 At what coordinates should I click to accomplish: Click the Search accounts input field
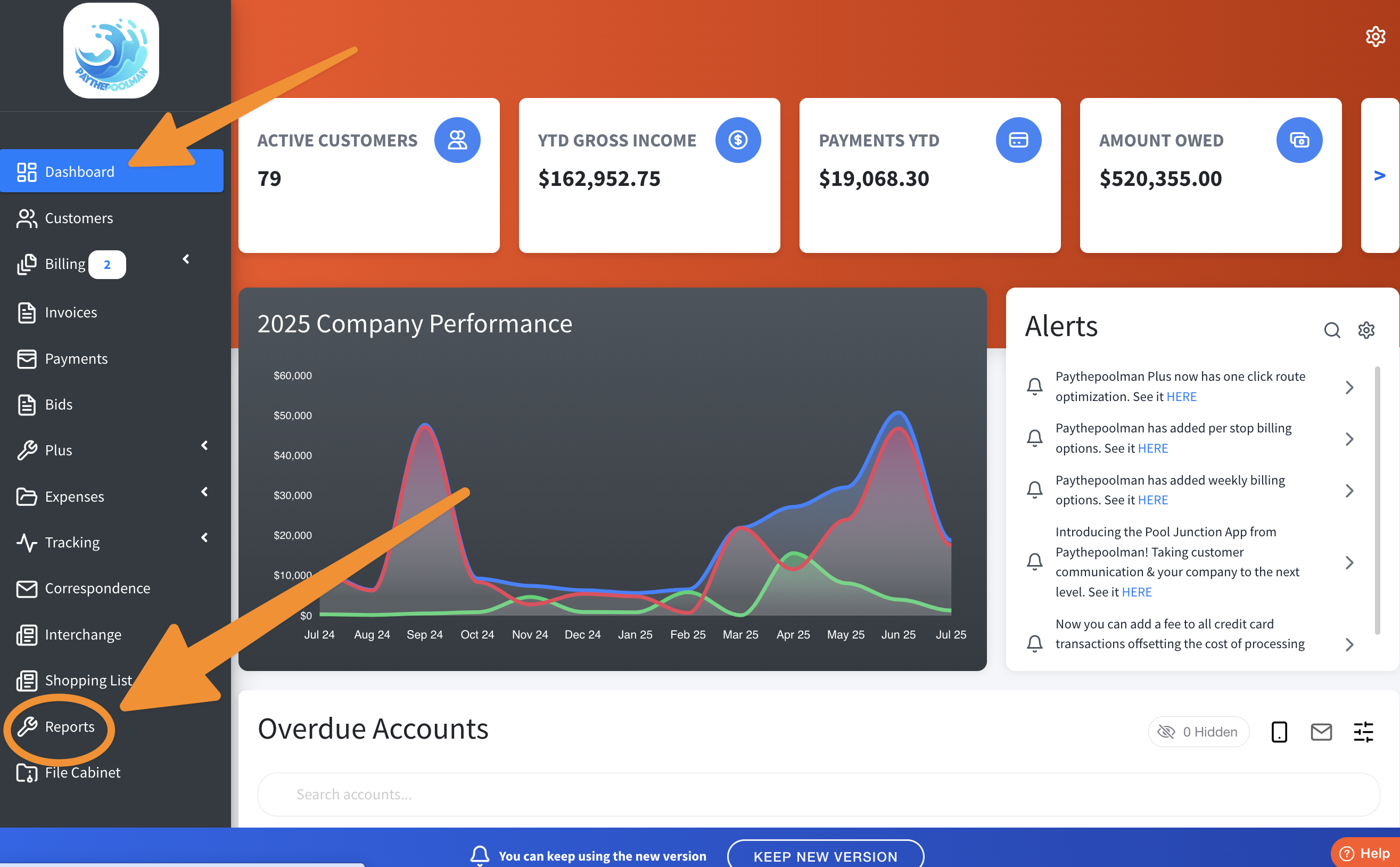pos(818,794)
